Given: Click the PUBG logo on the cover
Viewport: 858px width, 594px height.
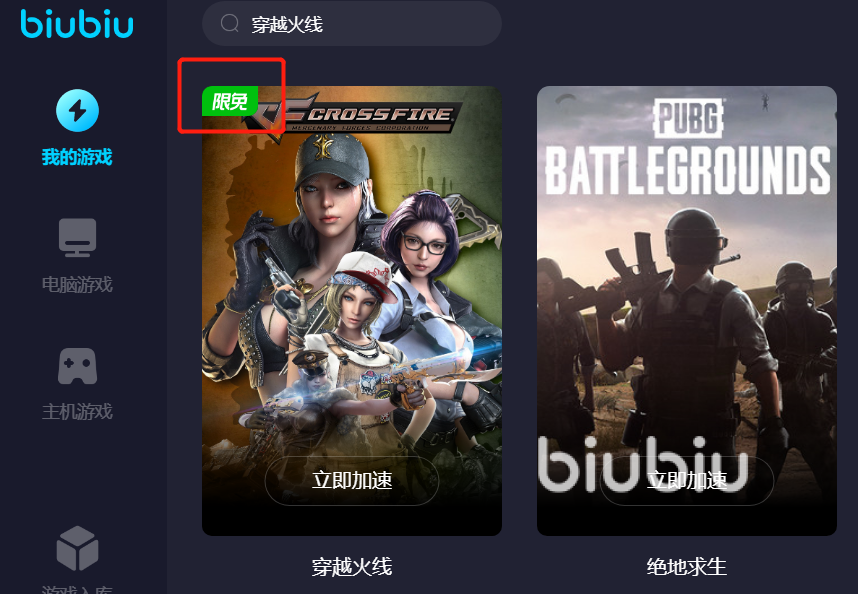Looking at the screenshot, I should click(x=689, y=118).
